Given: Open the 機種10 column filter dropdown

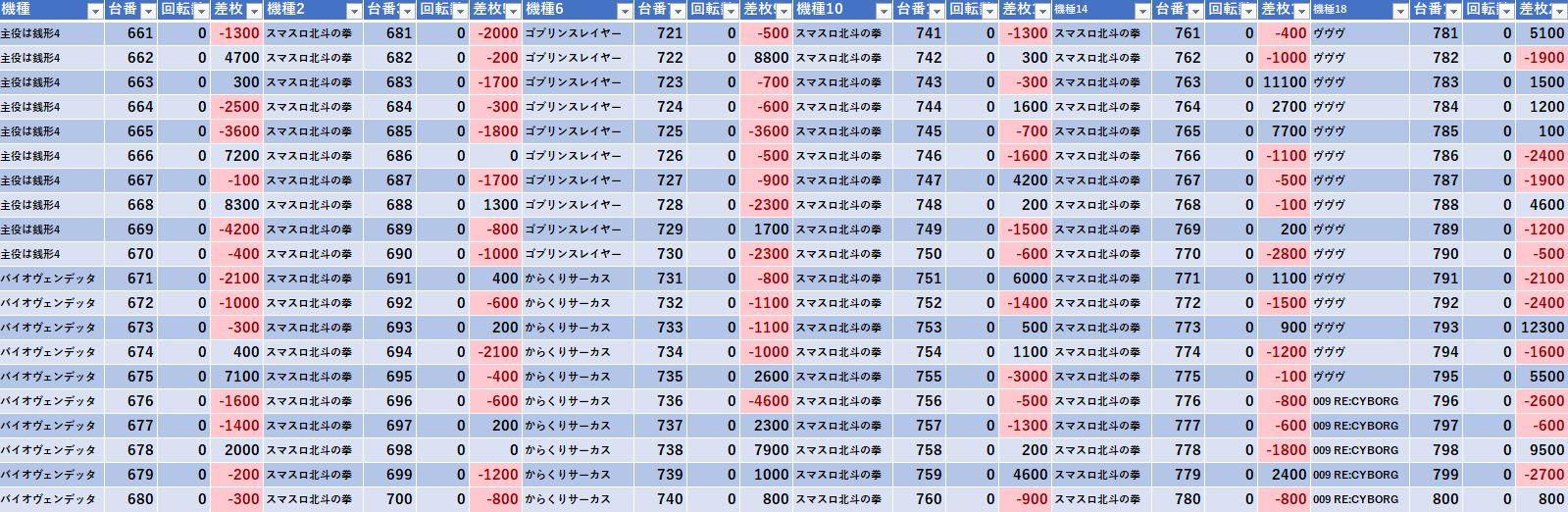Looking at the screenshot, I should 884,11.
